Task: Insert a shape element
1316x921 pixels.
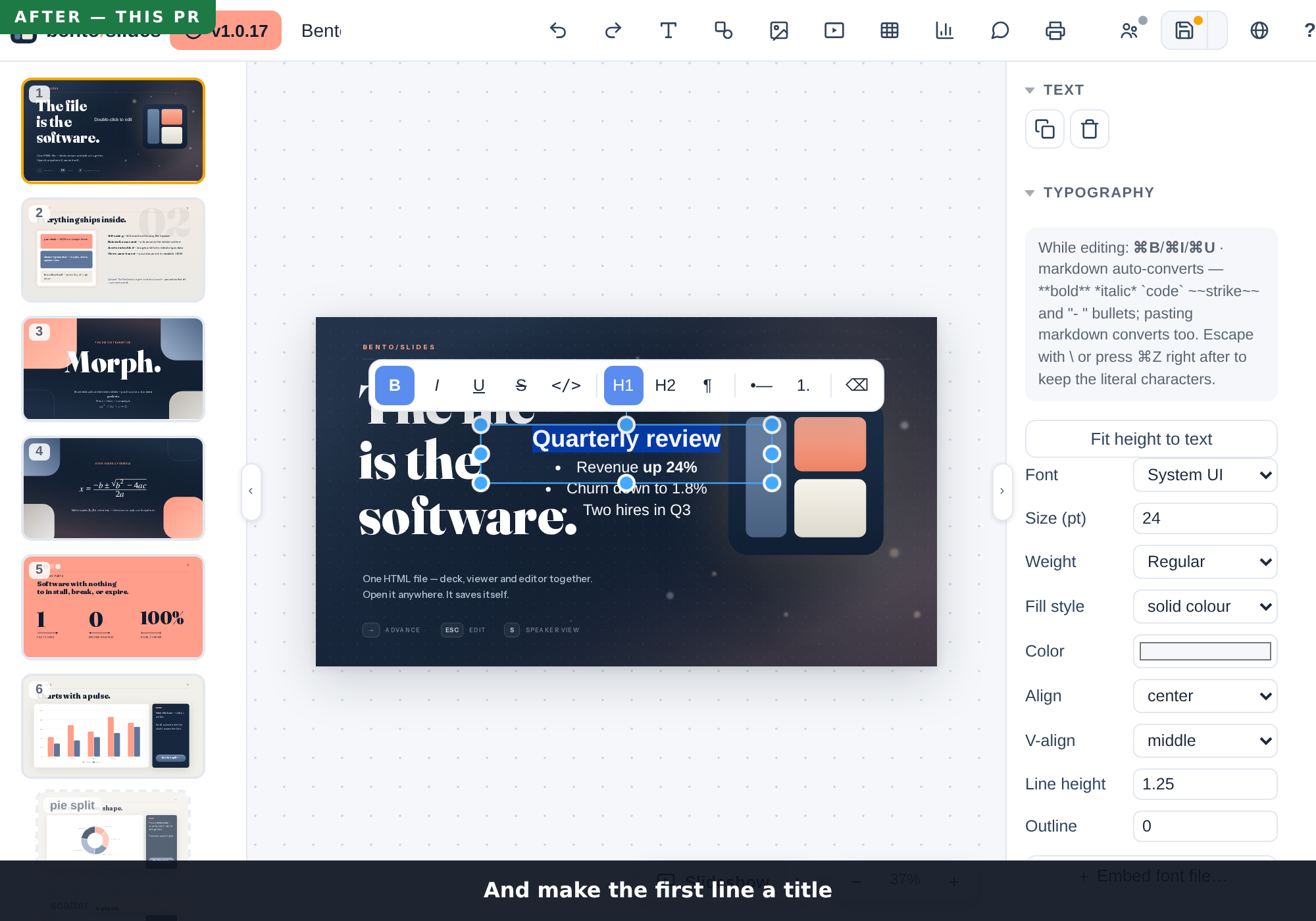Action: pos(724,31)
